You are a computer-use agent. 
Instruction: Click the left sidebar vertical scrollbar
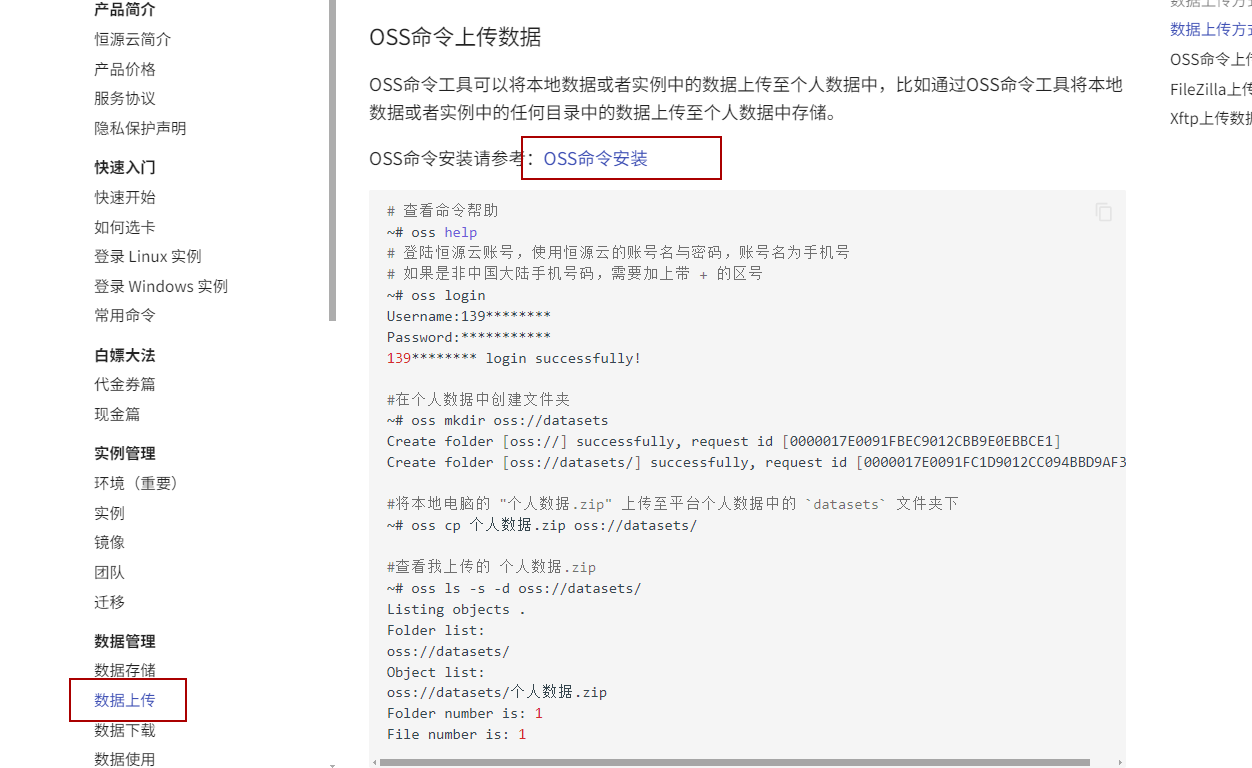(x=332, y=160)
